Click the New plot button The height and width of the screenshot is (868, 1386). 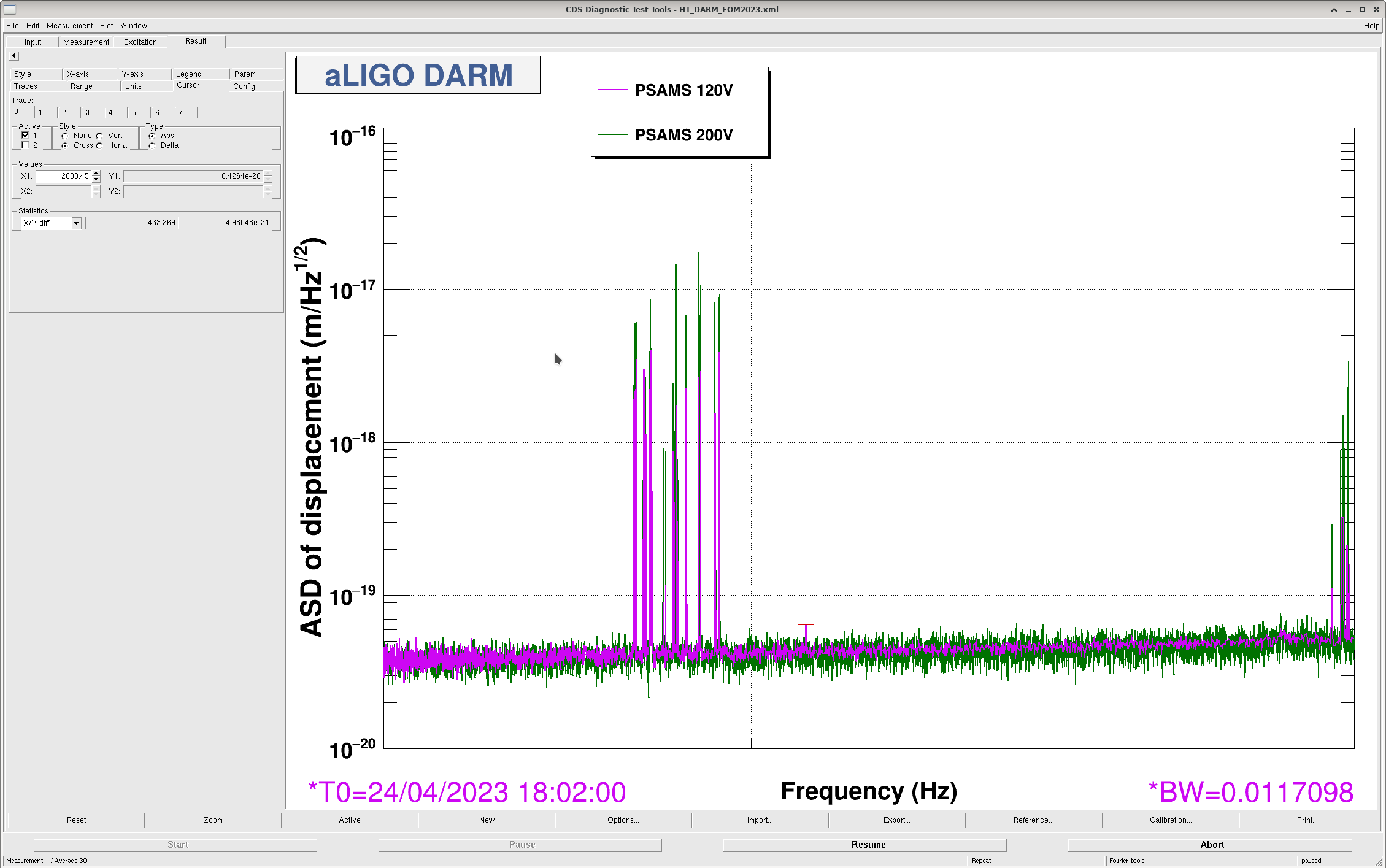[487, 820]
